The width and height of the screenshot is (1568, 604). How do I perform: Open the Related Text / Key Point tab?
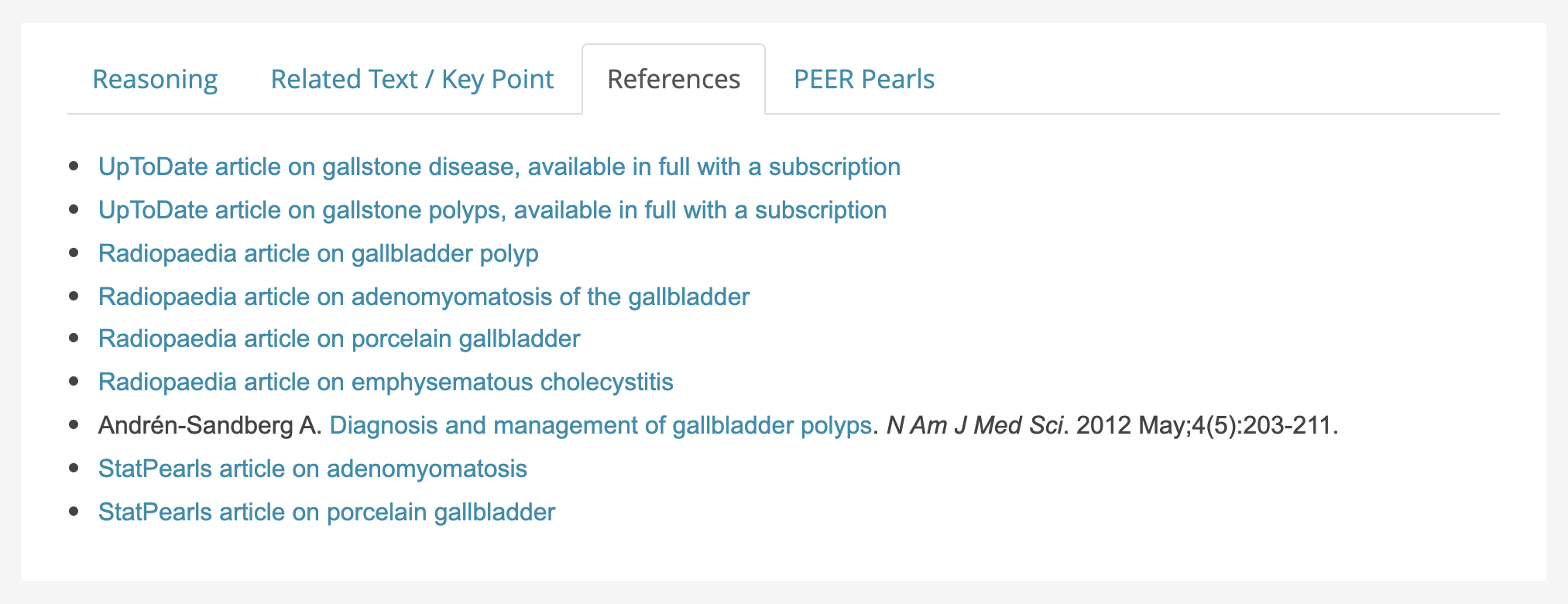[x=412, y=79]
